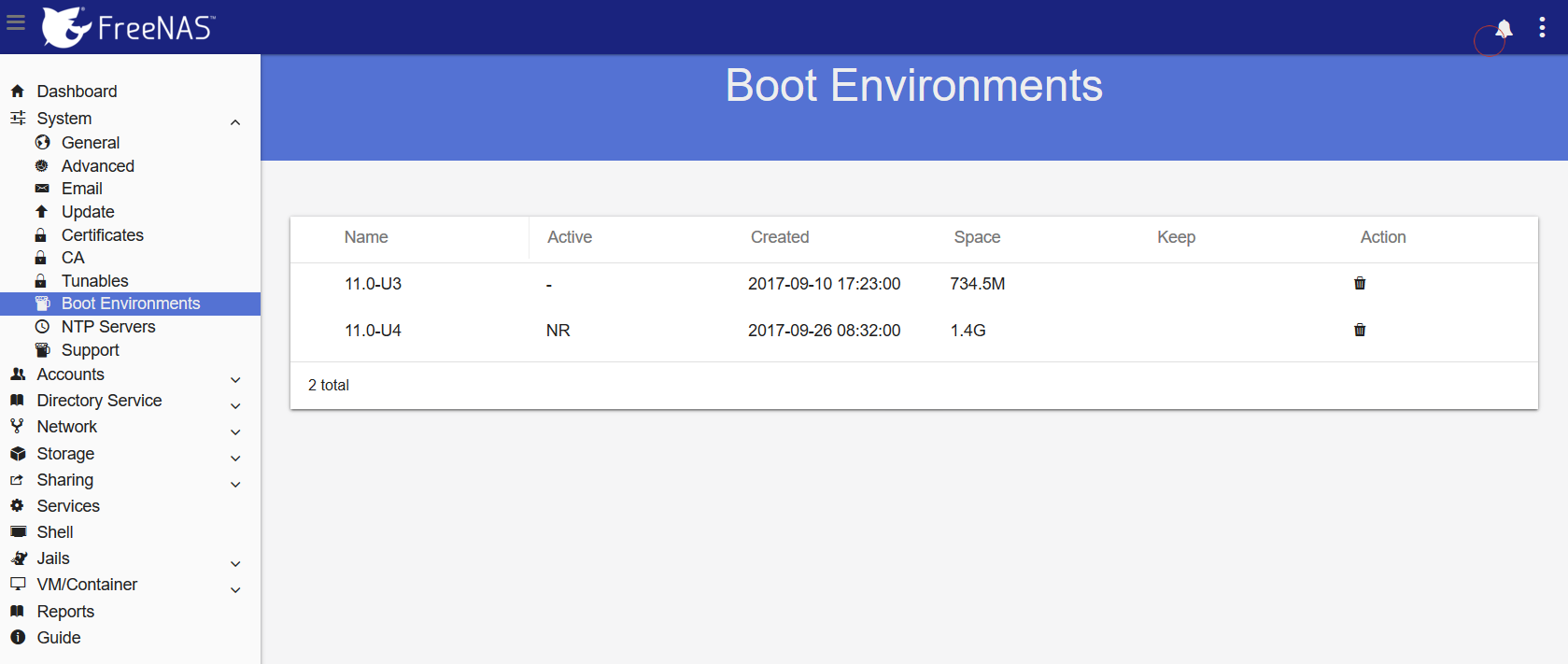
Task: Expand the Accounts section
Action: pos(235,379)
